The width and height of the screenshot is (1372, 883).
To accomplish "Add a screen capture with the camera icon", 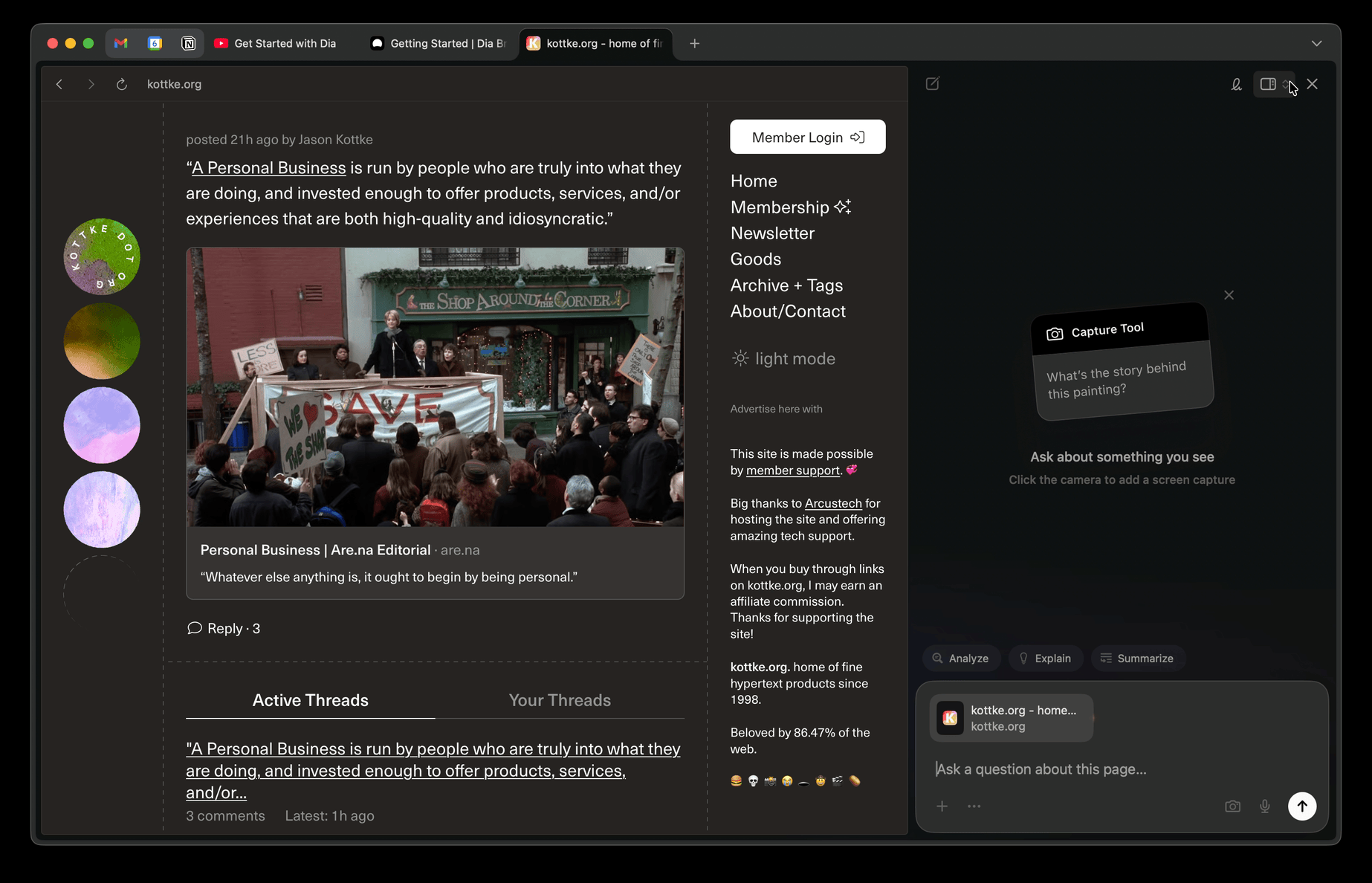I will point(1232,806).
